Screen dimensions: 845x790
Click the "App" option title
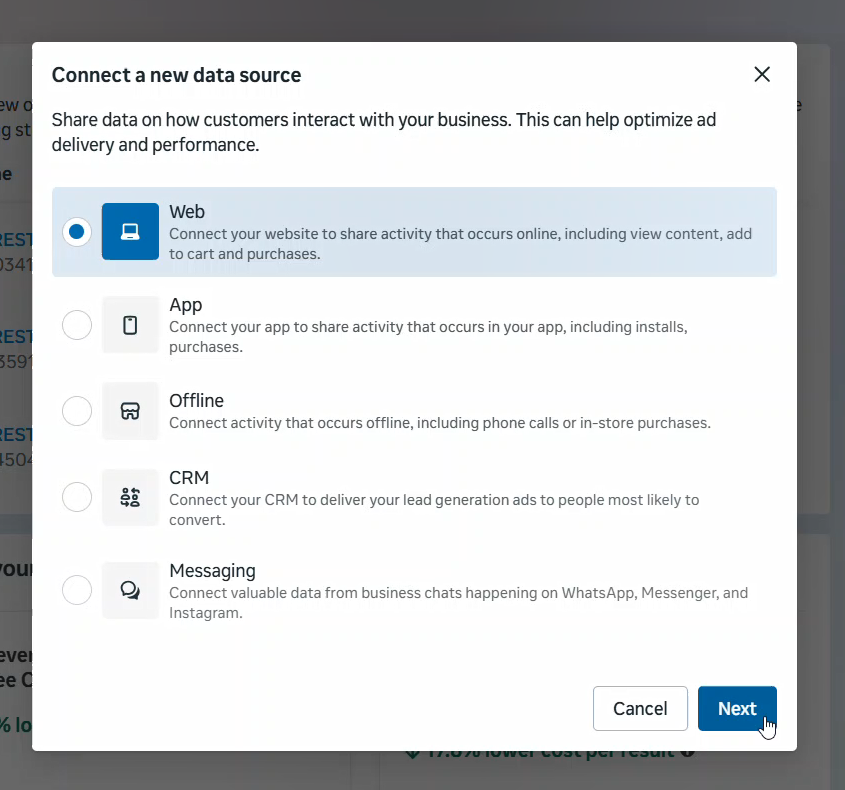pos(186,306)
